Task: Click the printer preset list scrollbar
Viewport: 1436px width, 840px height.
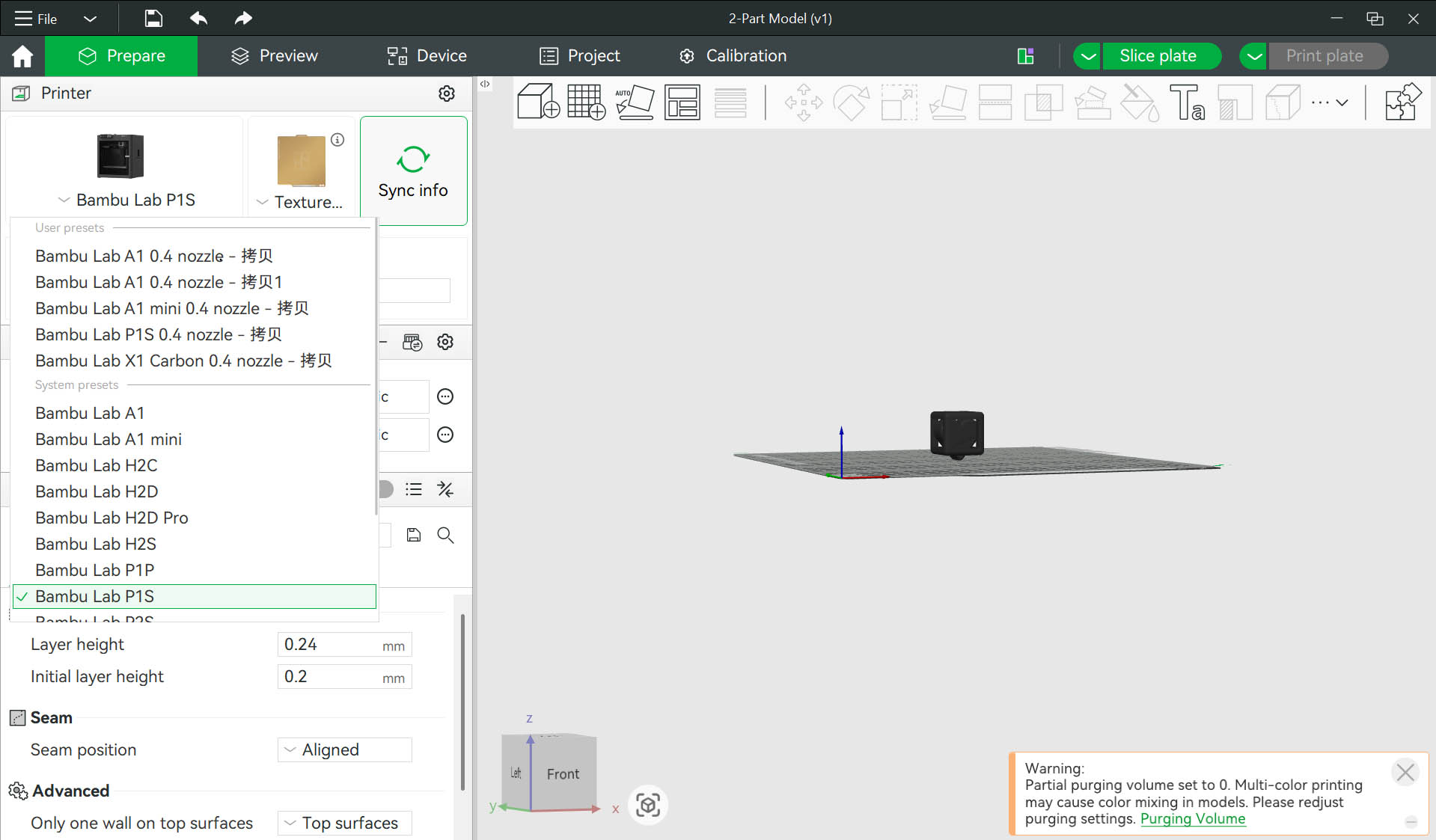Action: click(x=376, y=367)
